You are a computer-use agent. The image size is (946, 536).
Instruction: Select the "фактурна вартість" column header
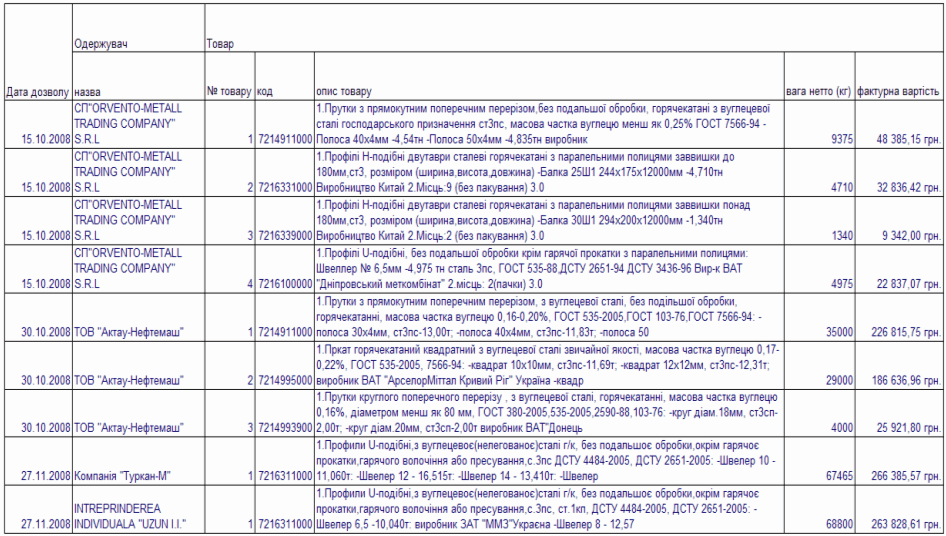coord(898,91)
